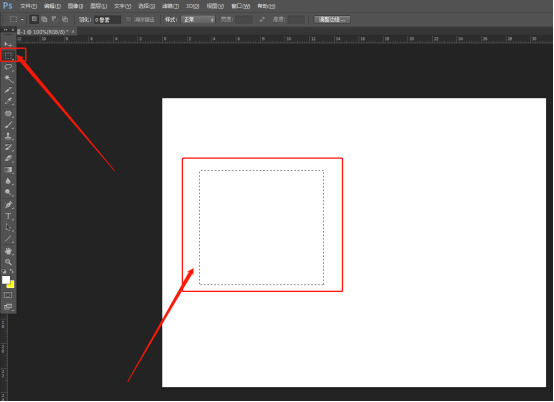The width and height of the screenshot is (554, 402).
Task: Select the Magic Wand tool
Action: [8, 78]
